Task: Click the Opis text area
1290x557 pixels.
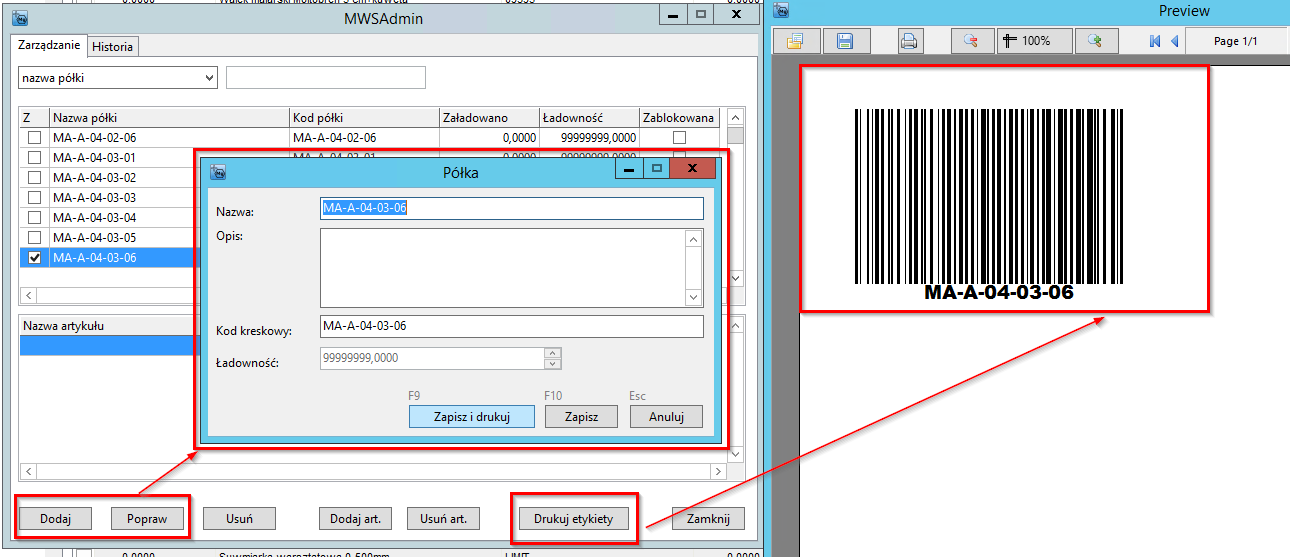Action: click(x=504, y=268)
